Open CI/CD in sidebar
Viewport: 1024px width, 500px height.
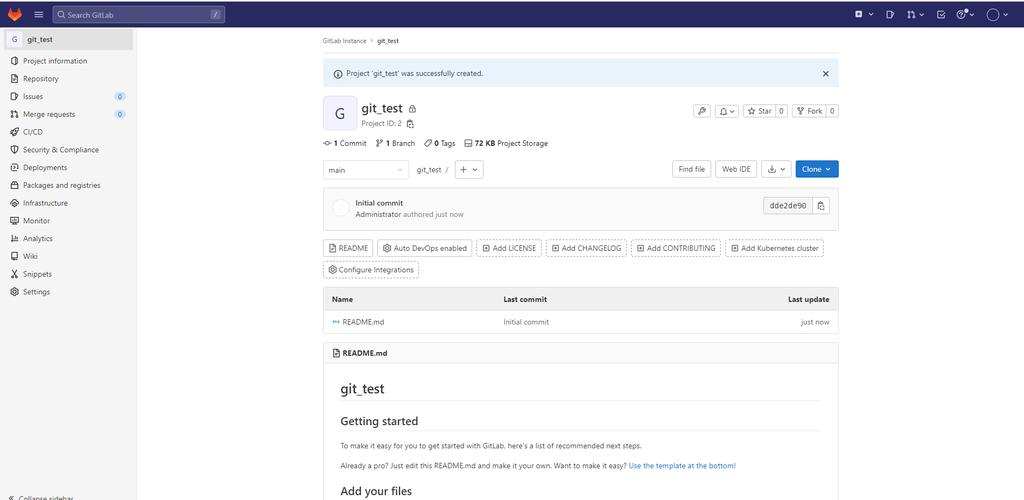pyautogui.click(x=33, y=132)
